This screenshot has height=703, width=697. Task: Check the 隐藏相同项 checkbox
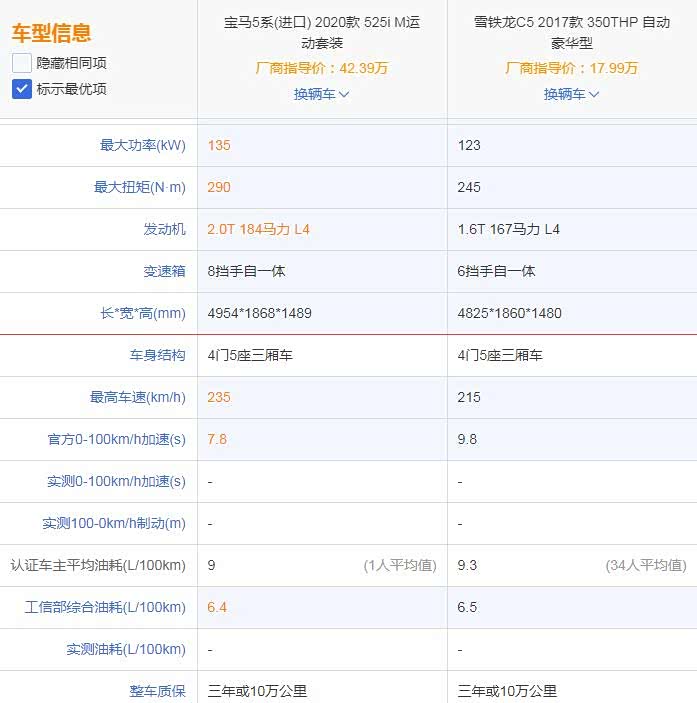pos(22,63)
